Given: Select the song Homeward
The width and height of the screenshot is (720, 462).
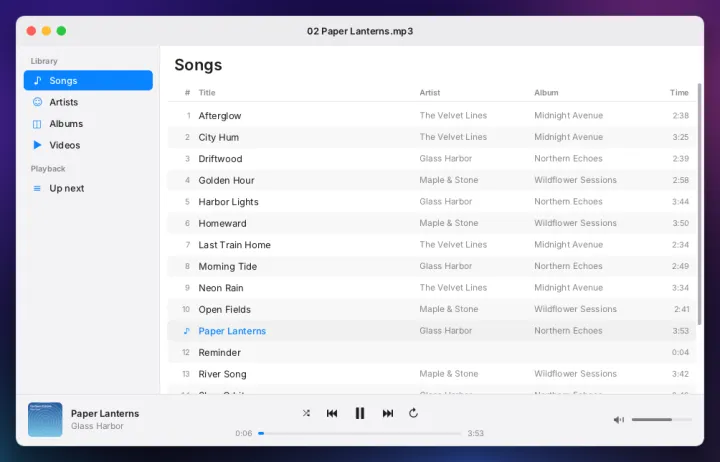Looking at the screenshot, I should 432,224.
